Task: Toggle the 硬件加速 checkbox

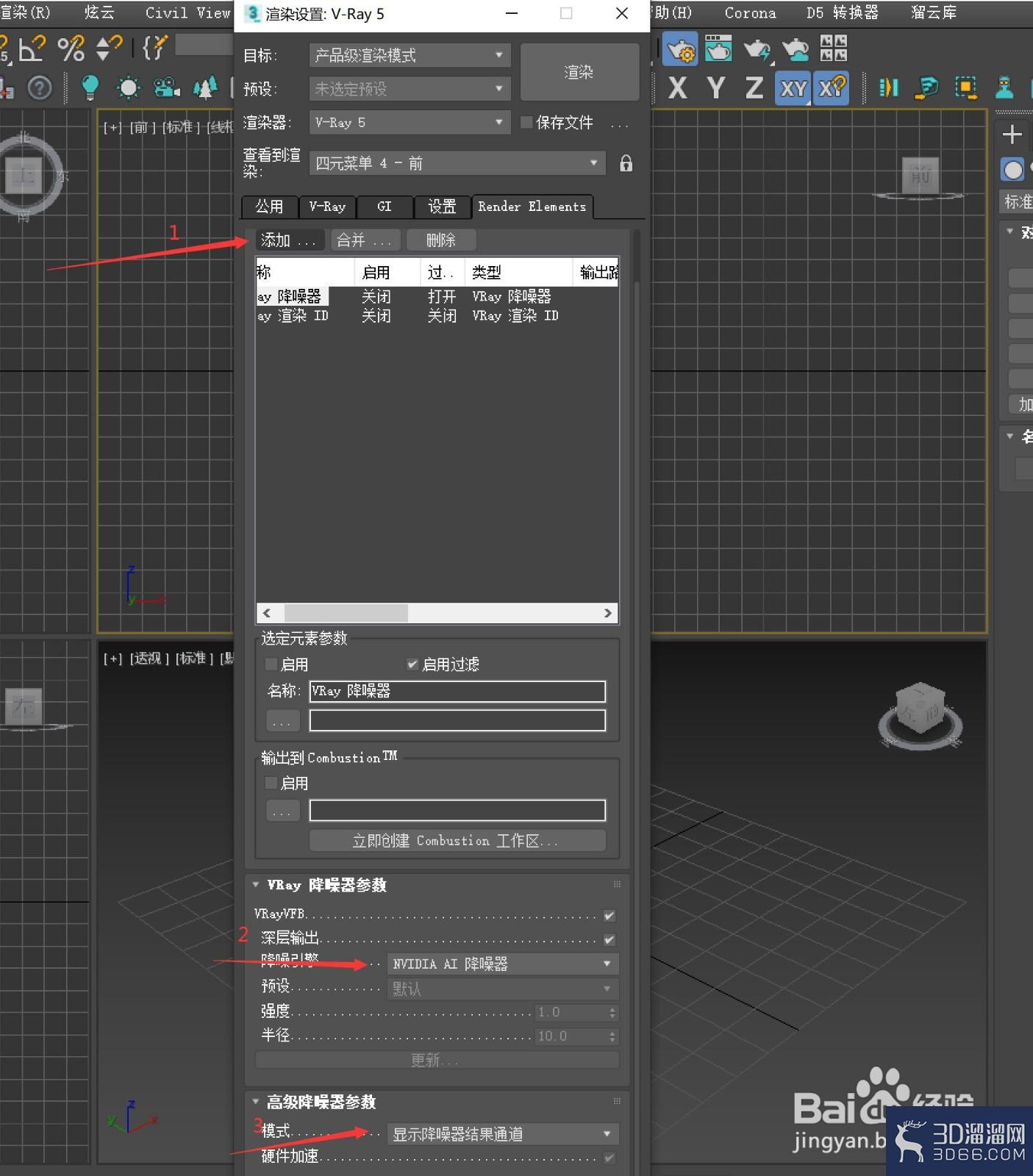Action: coord(610,1158)
